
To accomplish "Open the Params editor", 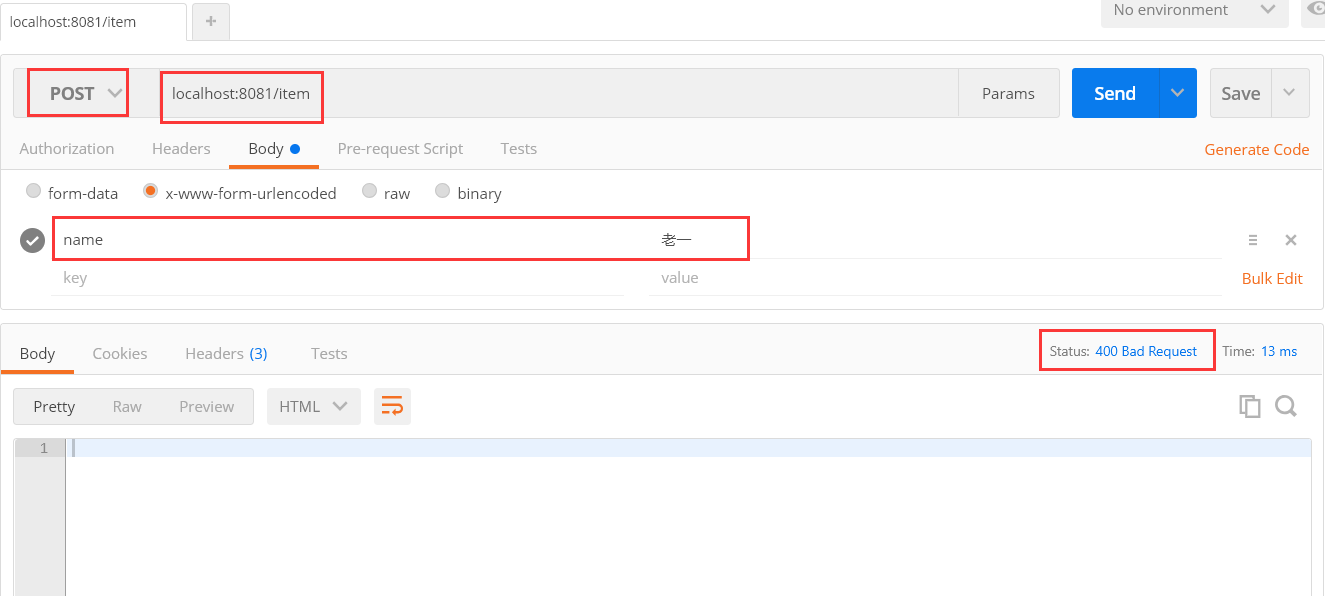I will (1008, 93).
